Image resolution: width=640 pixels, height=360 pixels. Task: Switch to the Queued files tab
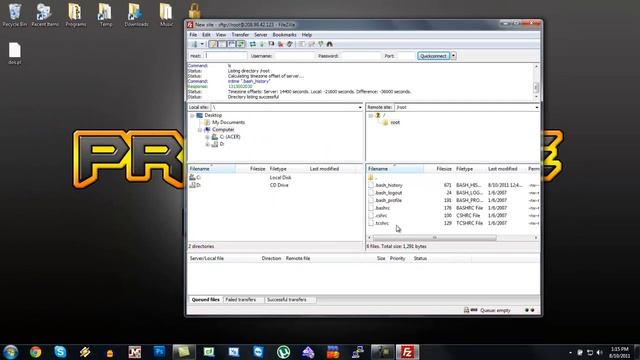206,300
